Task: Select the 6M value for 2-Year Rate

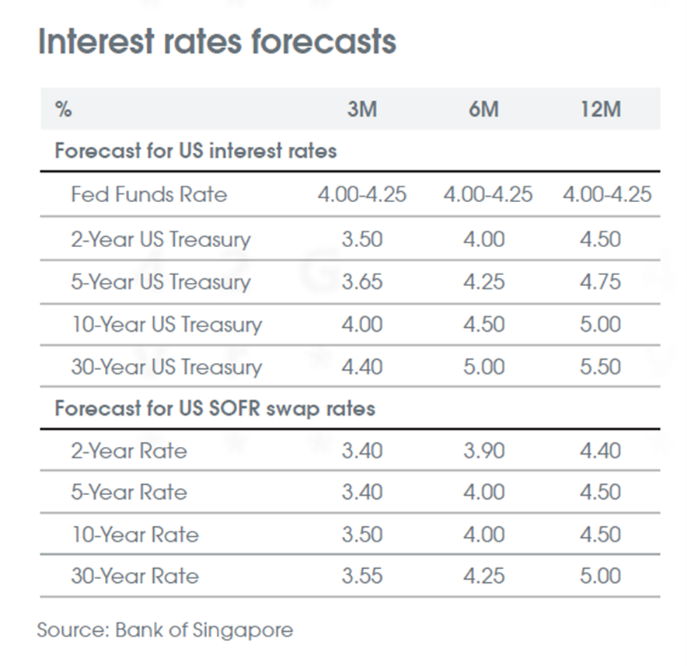Action: coord(485,451)
